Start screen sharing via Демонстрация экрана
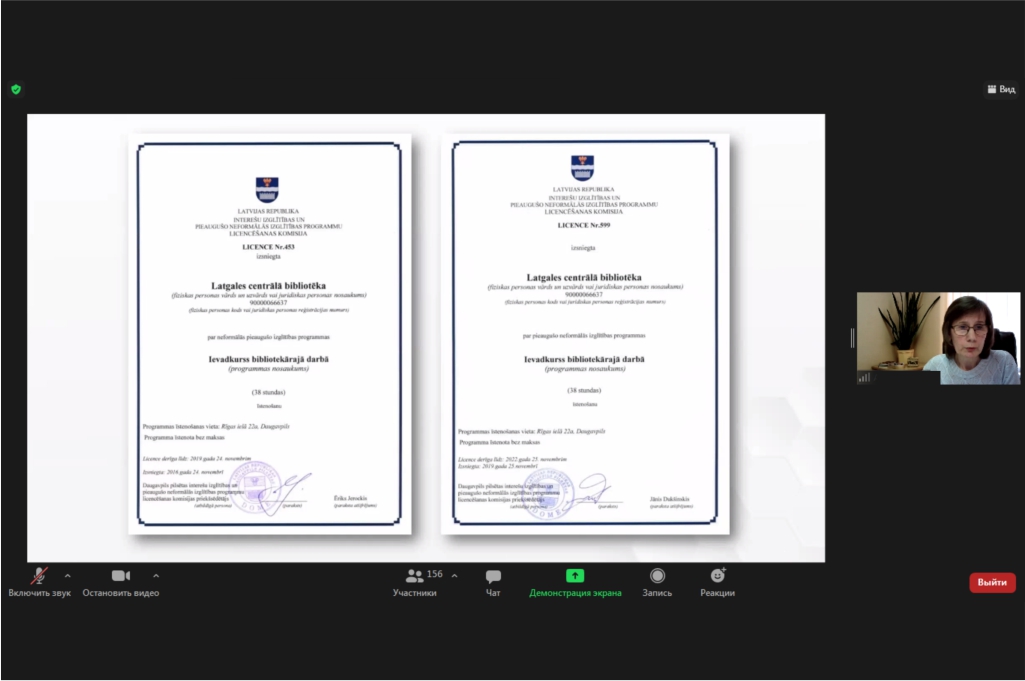 575,582
